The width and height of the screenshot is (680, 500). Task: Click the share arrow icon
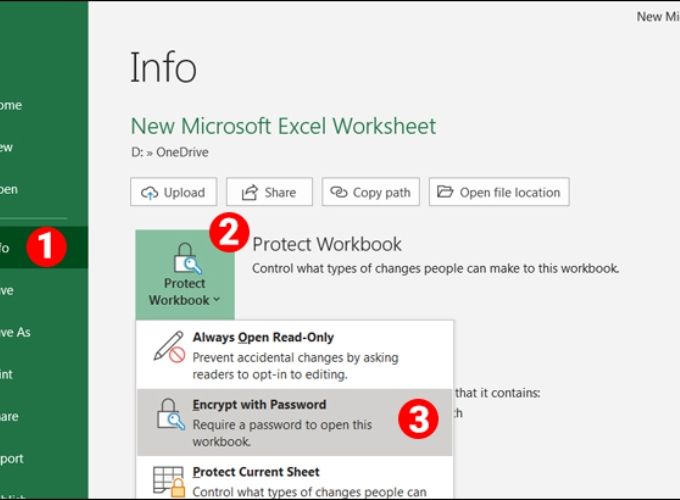click(x=250, y=192)
